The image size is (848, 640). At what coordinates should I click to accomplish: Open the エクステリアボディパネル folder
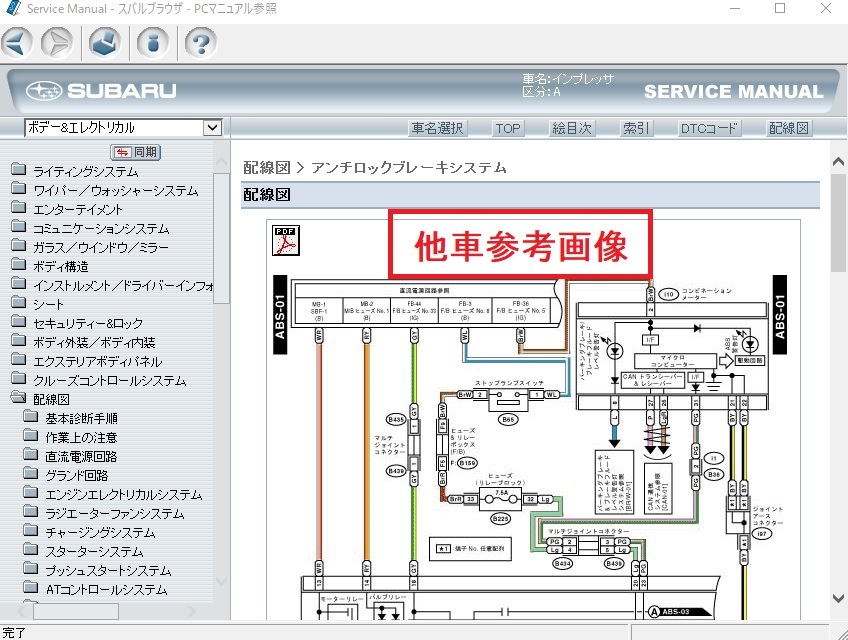pyautogui.click(x=97, y=361)
